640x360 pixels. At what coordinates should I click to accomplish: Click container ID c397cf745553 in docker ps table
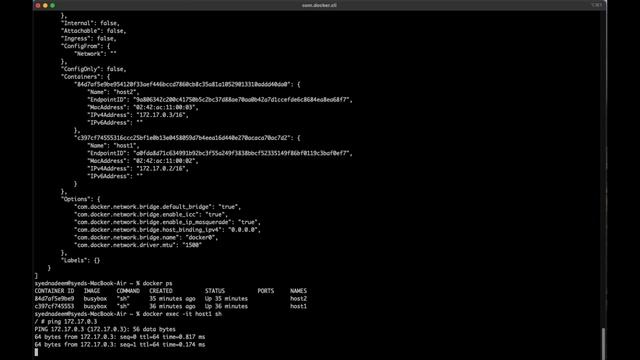[x=54, y=306]
